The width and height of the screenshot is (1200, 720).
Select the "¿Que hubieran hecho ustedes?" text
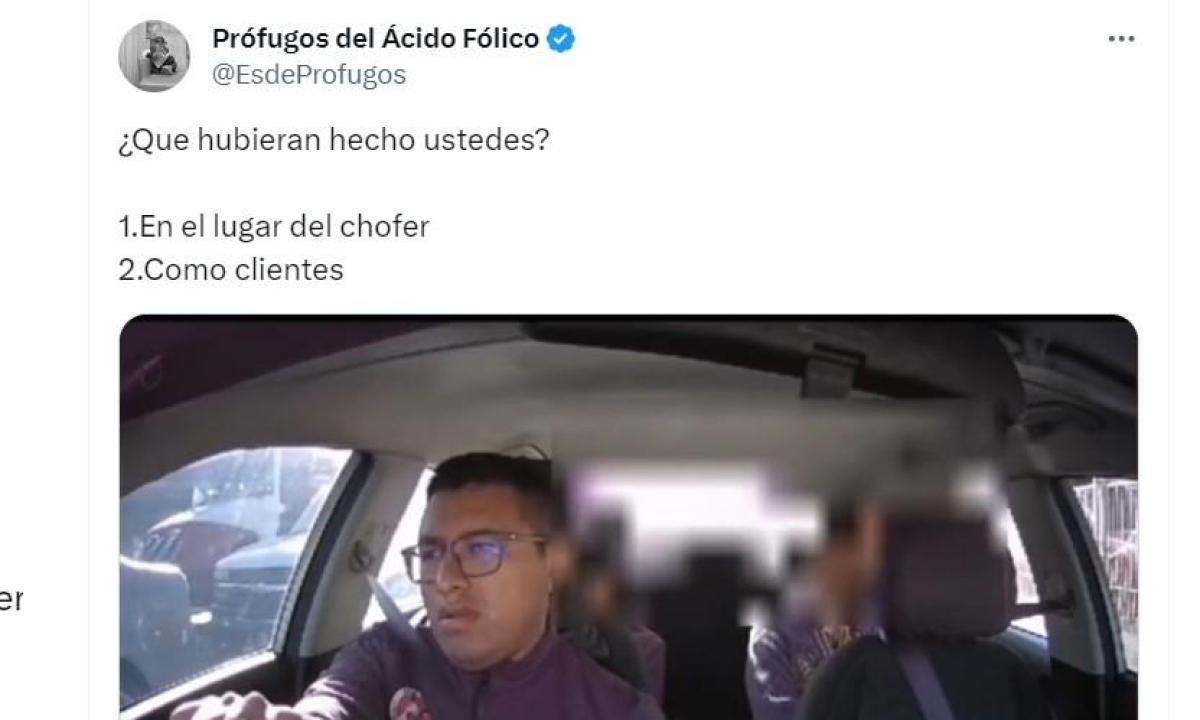point(334,139)
